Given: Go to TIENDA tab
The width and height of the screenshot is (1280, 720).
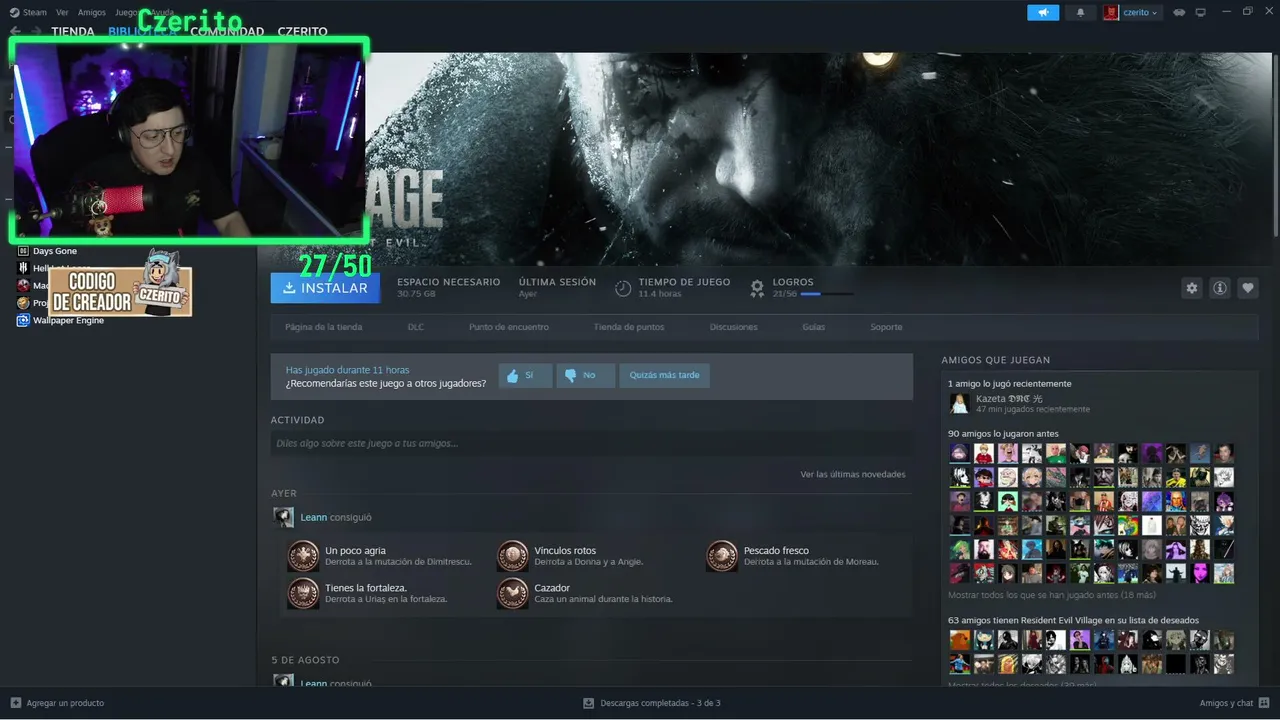Looking at the screenshot, I should pyautogui.click(x=73, y=32).
